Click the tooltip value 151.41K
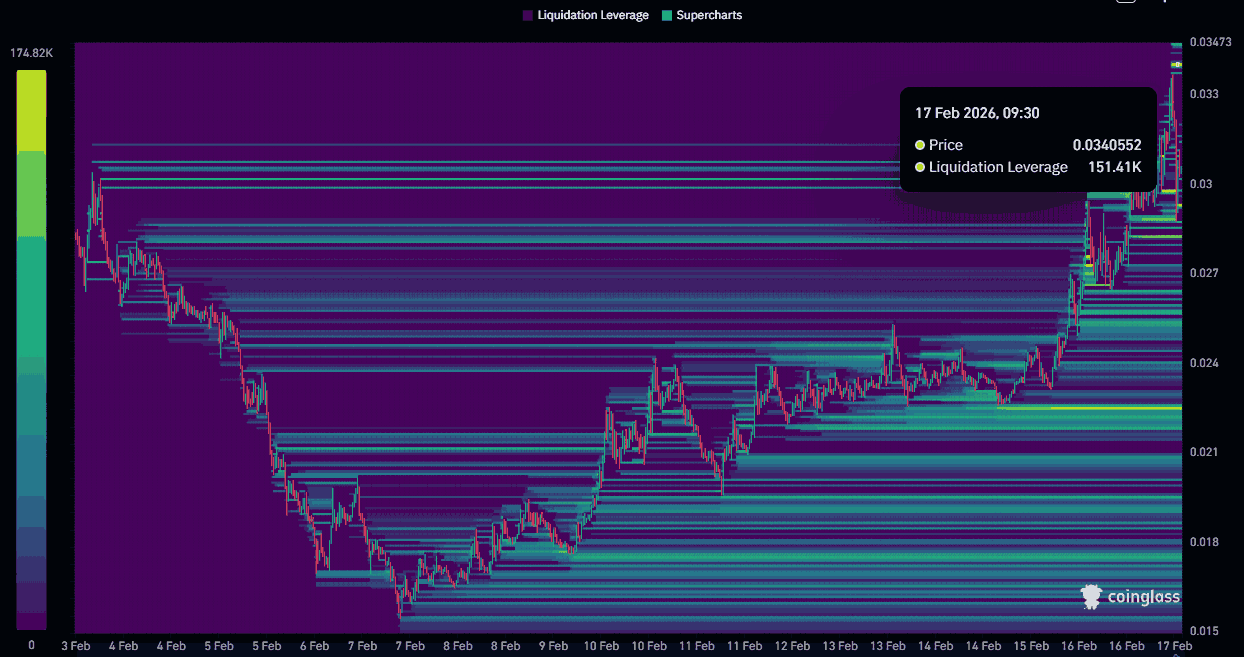The width and height of the screenshot is (1244, 657). [1114, 167]
